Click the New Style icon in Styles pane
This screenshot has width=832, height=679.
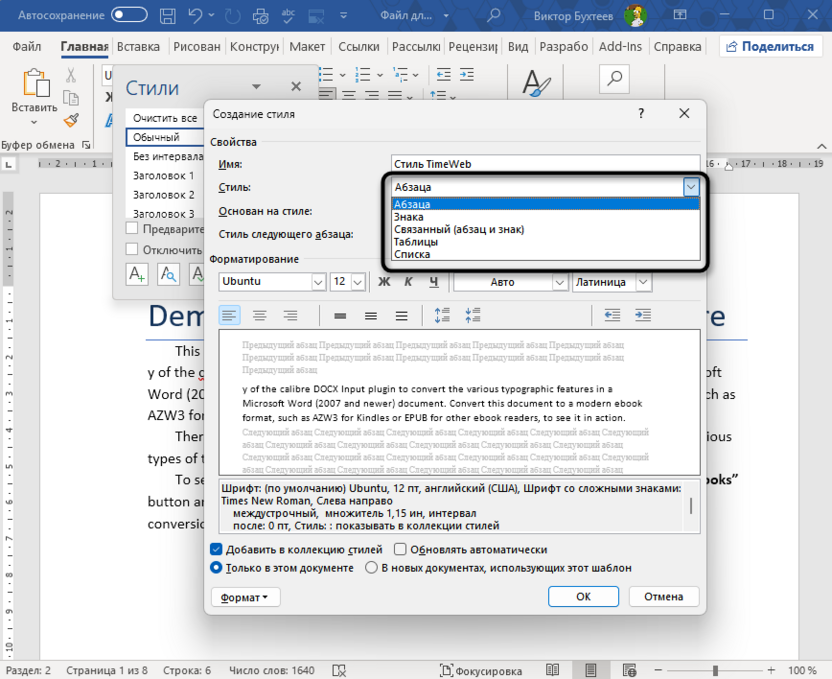pos(136,274)
